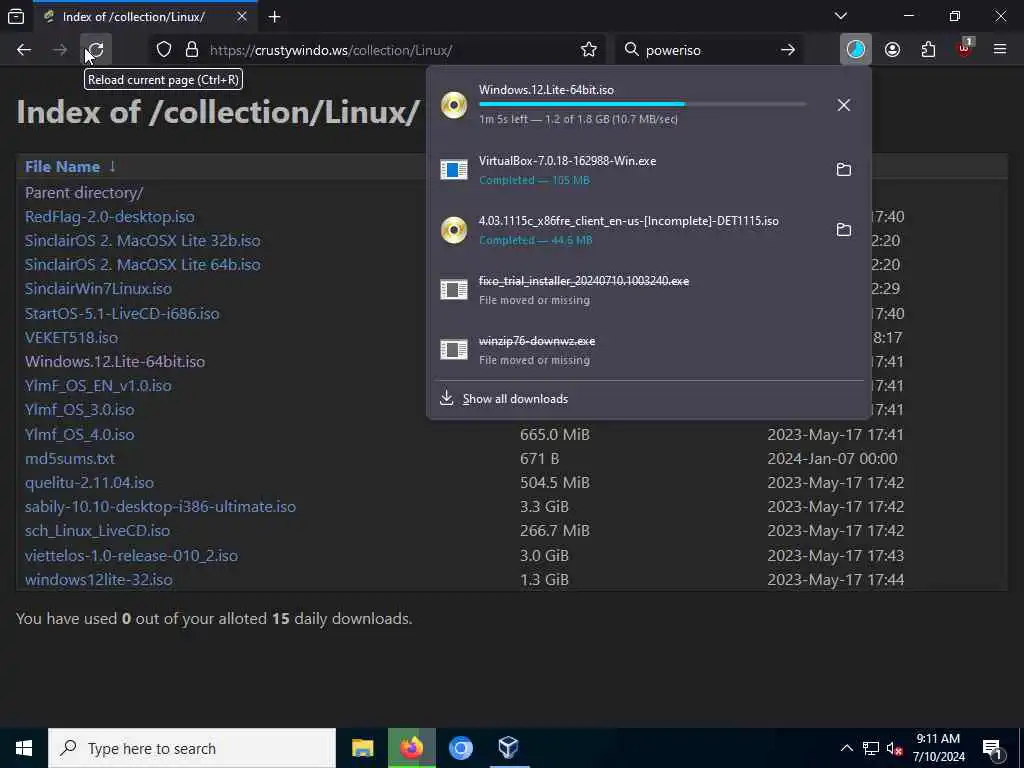Download windows12lite-32.iso

click(99, 580)
